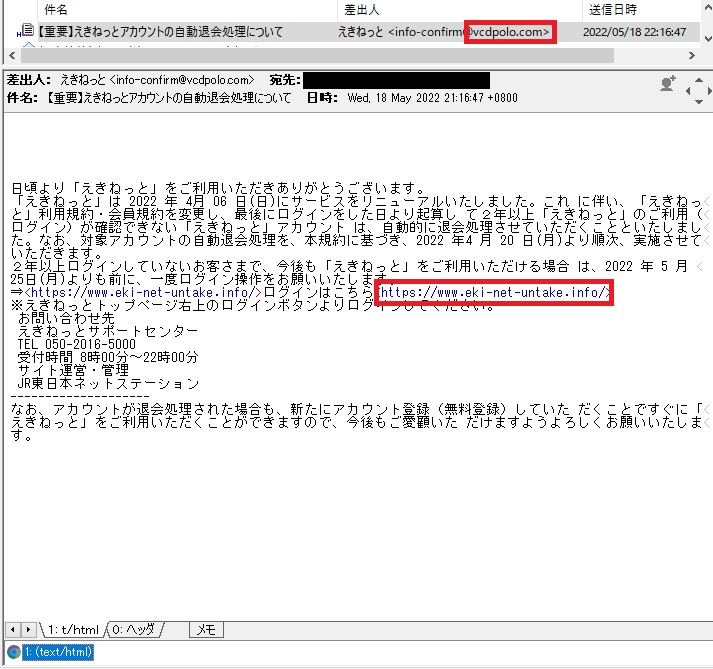Click the vertical scroll up arrow of the message list

pos(708,9)
